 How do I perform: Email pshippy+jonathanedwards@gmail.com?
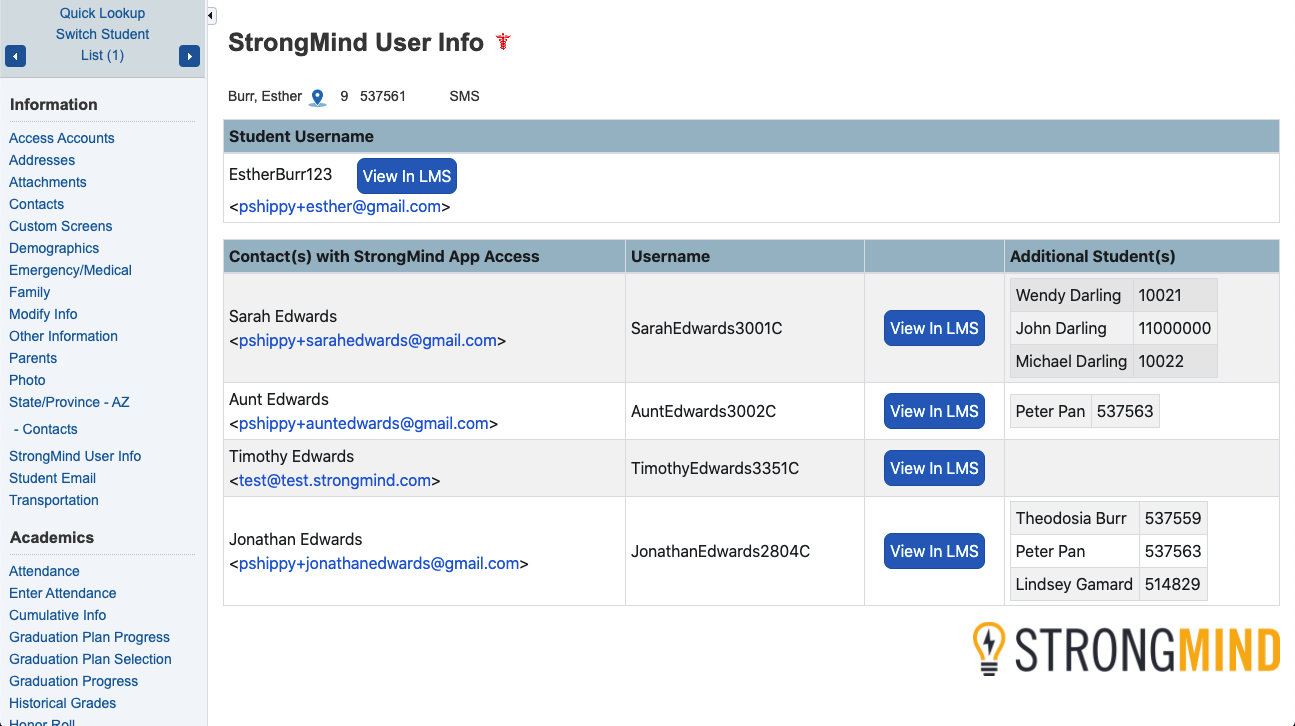379,564
